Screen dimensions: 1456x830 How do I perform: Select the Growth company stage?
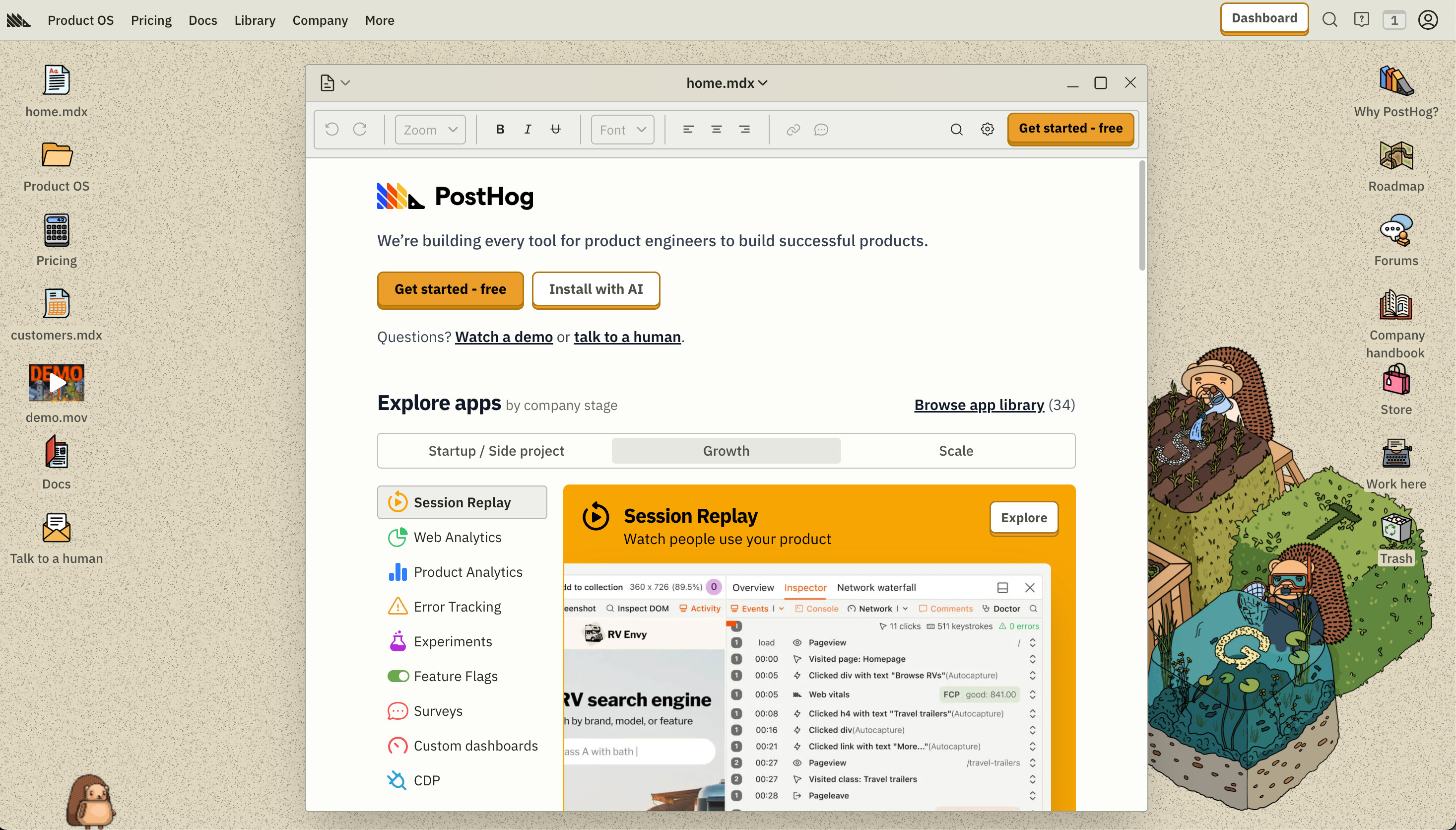click(726, 451)
